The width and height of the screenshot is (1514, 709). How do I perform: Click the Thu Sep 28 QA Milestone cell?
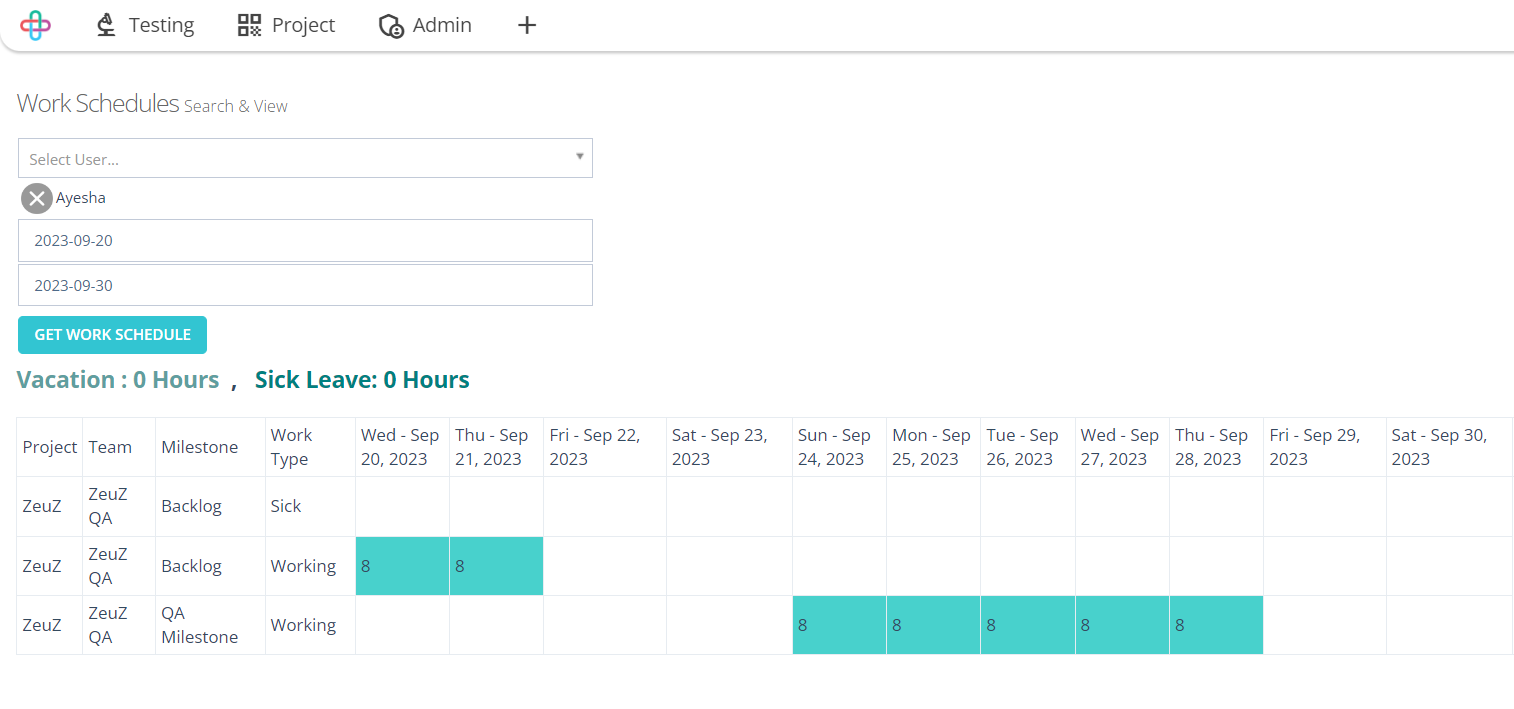(1216, 625)
